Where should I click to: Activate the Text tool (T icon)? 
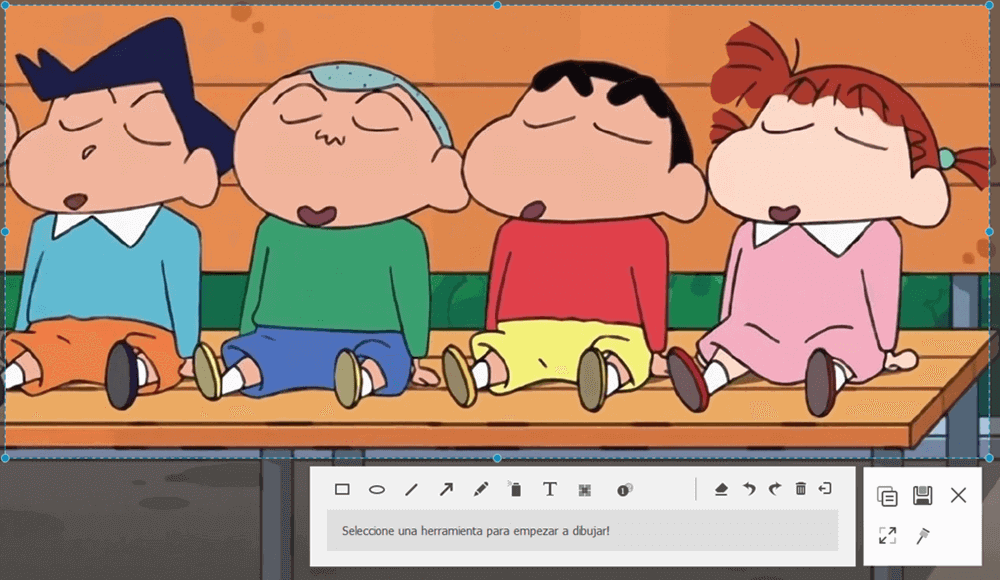click(x=550, y=489)
